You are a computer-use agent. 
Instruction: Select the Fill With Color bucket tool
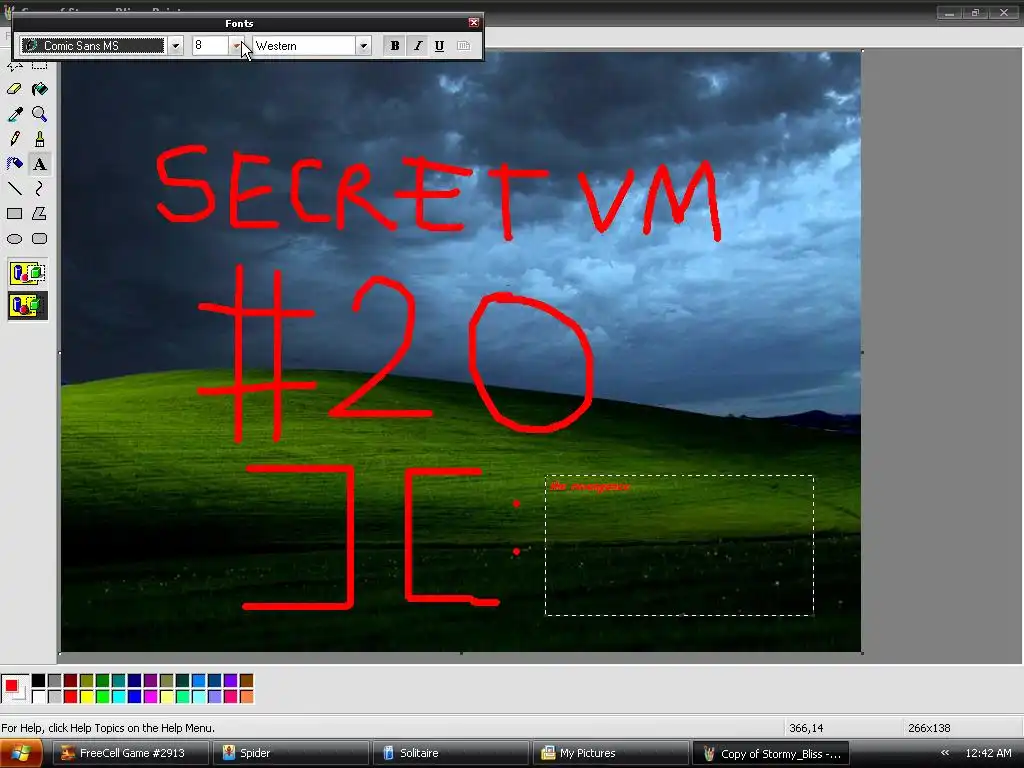click(x=40, y=89)
